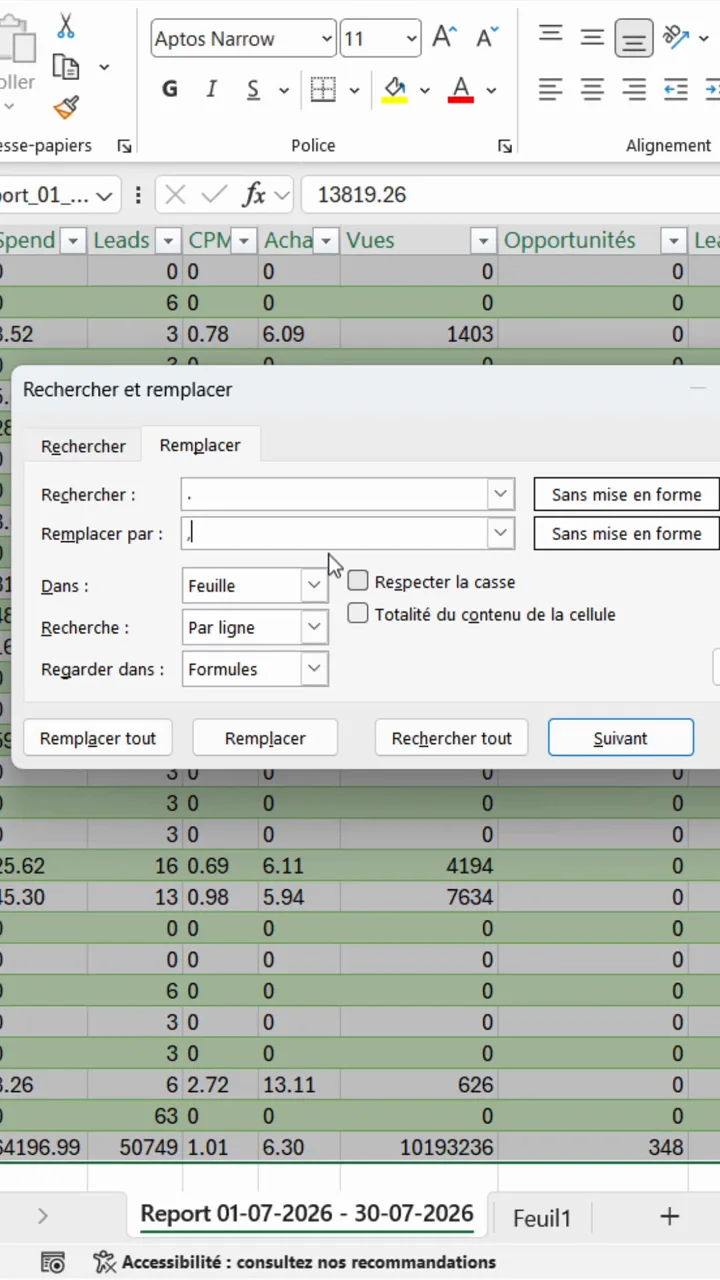The height and width of the screenshot is (1280, 720).
Task: Open the font name dropdown
Action: pyautogui.click(x=327, y=39)
